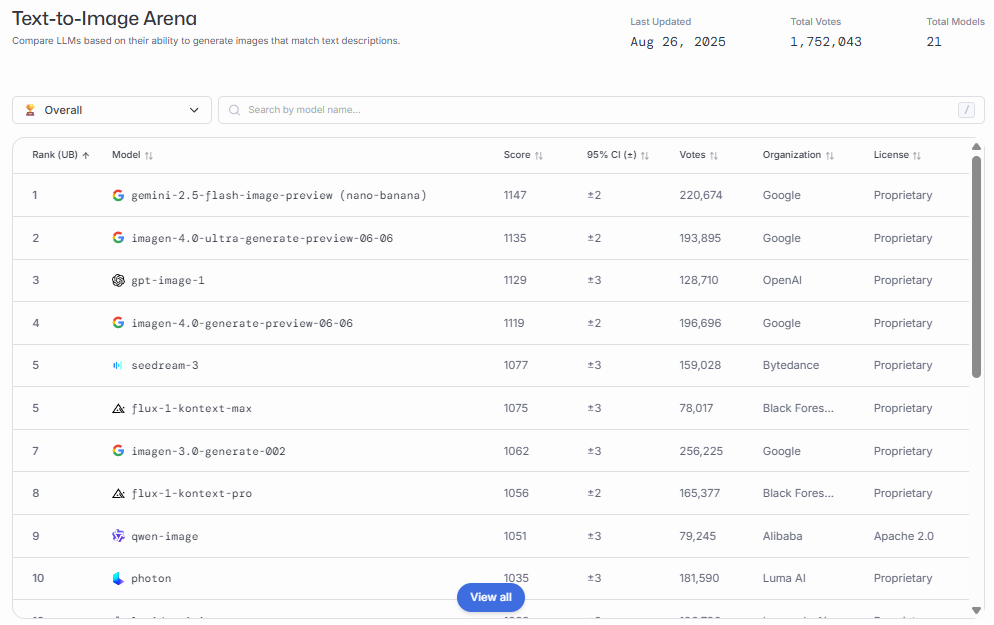
Task: Click the magnifier search icon
Action: pos(235,110)
